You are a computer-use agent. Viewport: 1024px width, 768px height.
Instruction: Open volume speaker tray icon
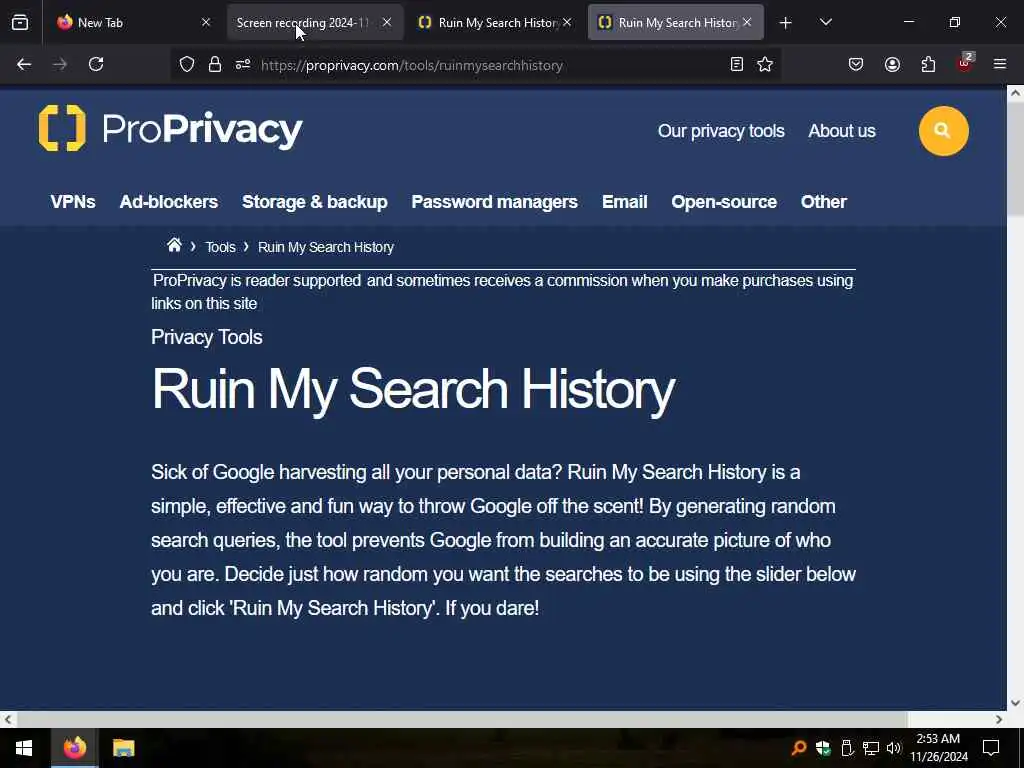(894, 748)
